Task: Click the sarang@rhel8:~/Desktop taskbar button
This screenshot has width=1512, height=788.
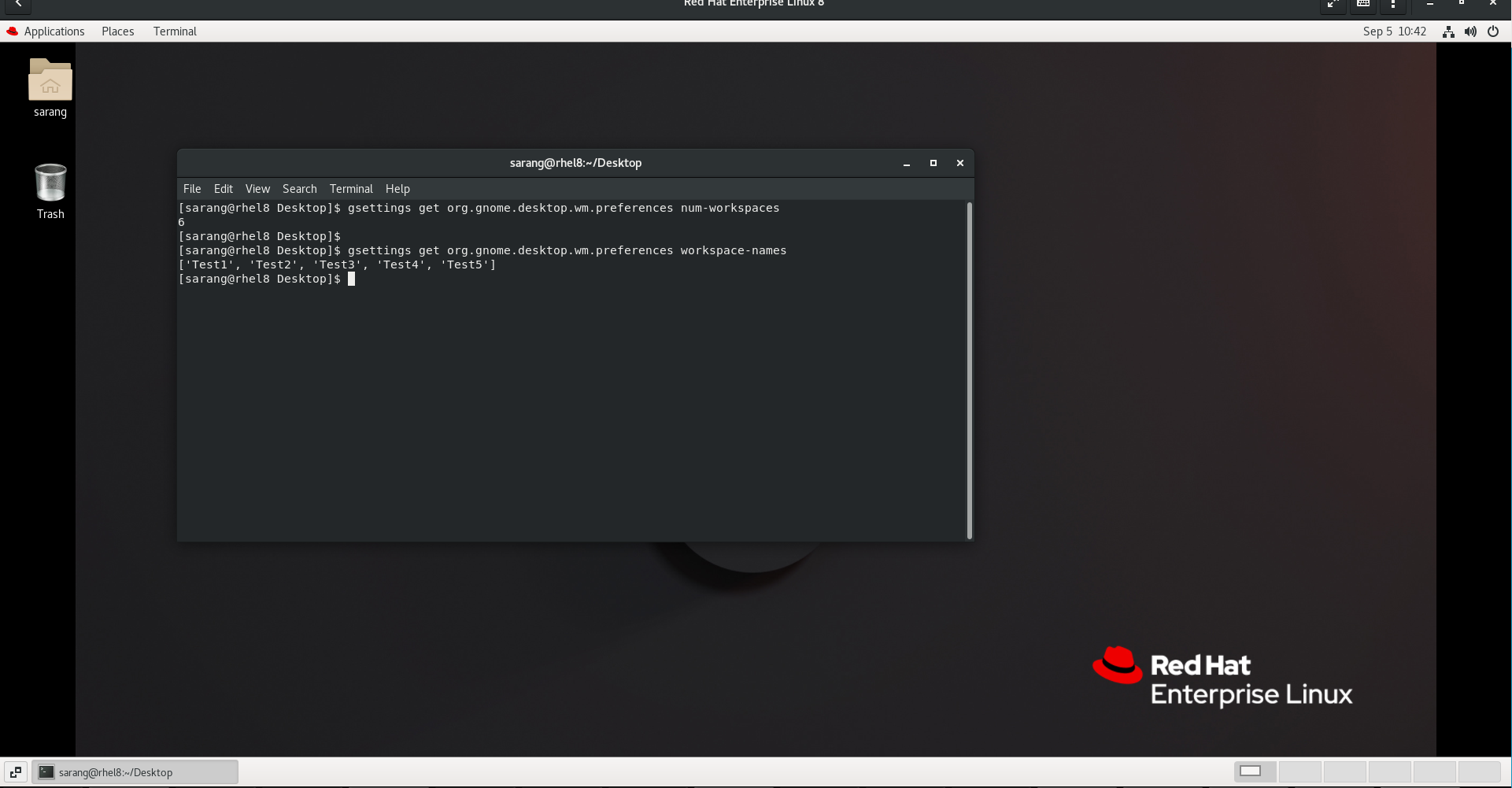Action: click(135, 772)
